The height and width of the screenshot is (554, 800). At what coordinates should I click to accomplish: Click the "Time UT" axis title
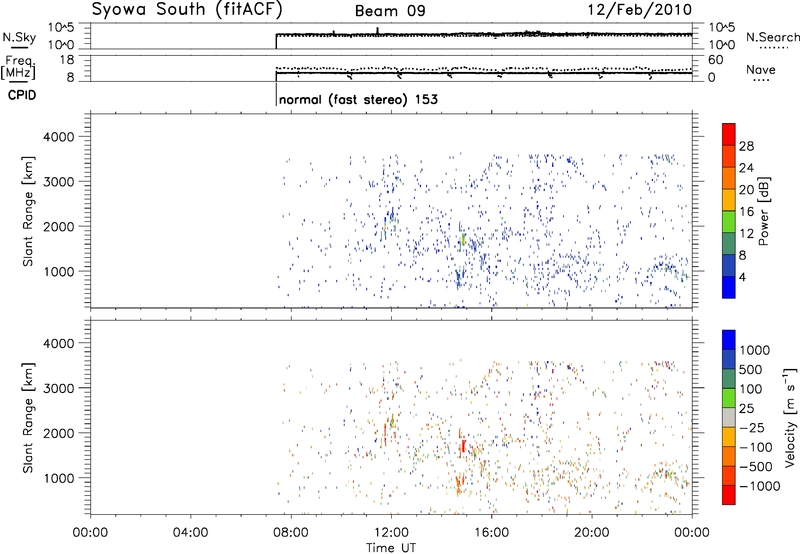tap(391, 548)
